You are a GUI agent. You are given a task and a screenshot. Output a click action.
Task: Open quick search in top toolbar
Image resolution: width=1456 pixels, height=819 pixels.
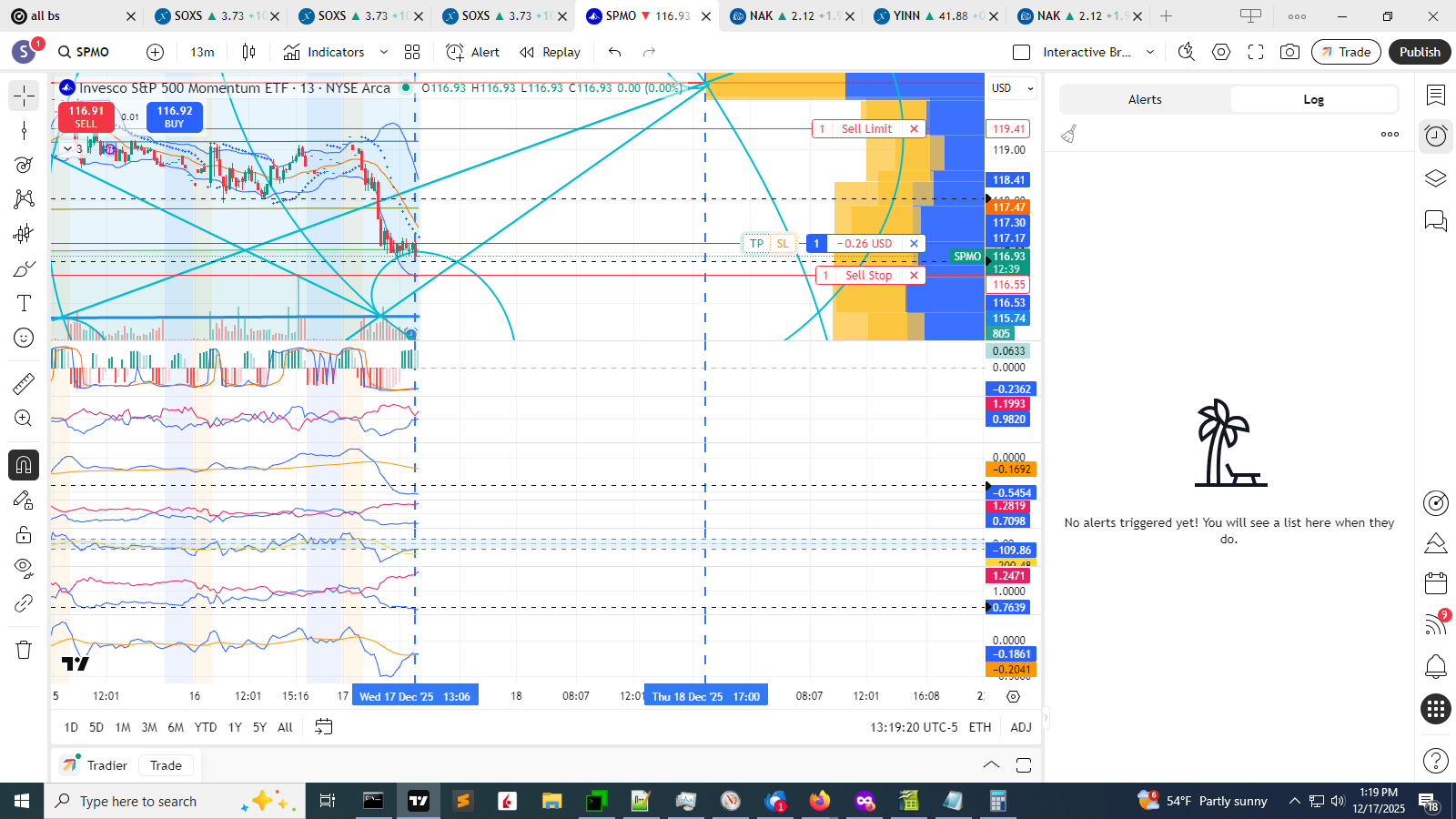(1186, 52)
